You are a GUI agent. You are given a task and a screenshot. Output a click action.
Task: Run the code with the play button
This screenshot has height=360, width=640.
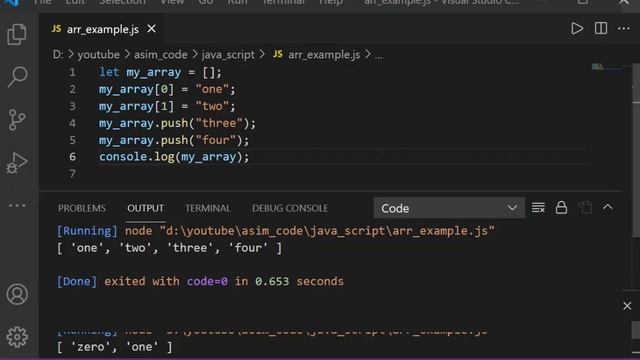577,29
